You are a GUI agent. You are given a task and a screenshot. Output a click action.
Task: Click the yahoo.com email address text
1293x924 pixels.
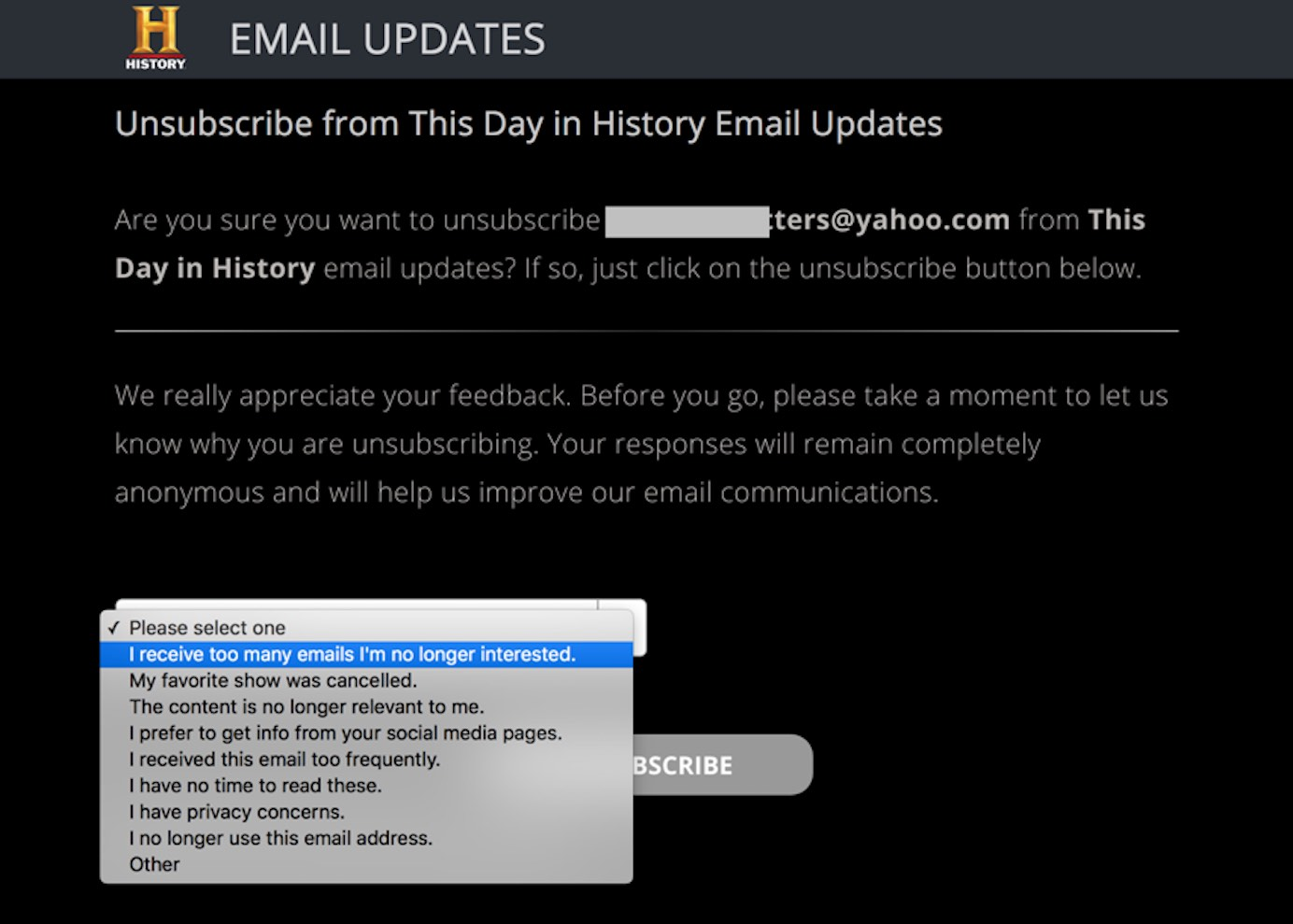[889, 220]
